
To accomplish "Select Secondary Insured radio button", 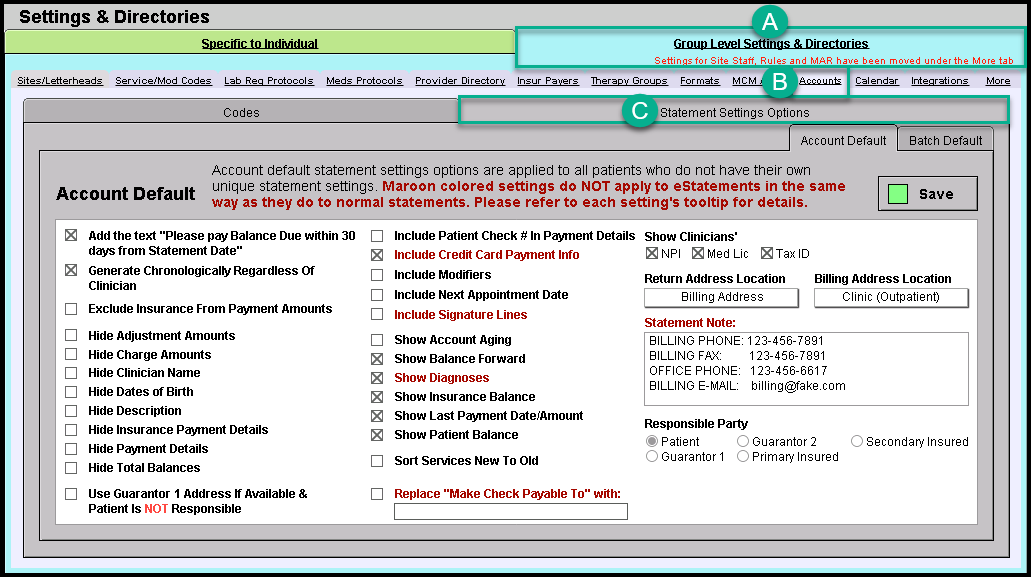I will [x=857, y=442].
